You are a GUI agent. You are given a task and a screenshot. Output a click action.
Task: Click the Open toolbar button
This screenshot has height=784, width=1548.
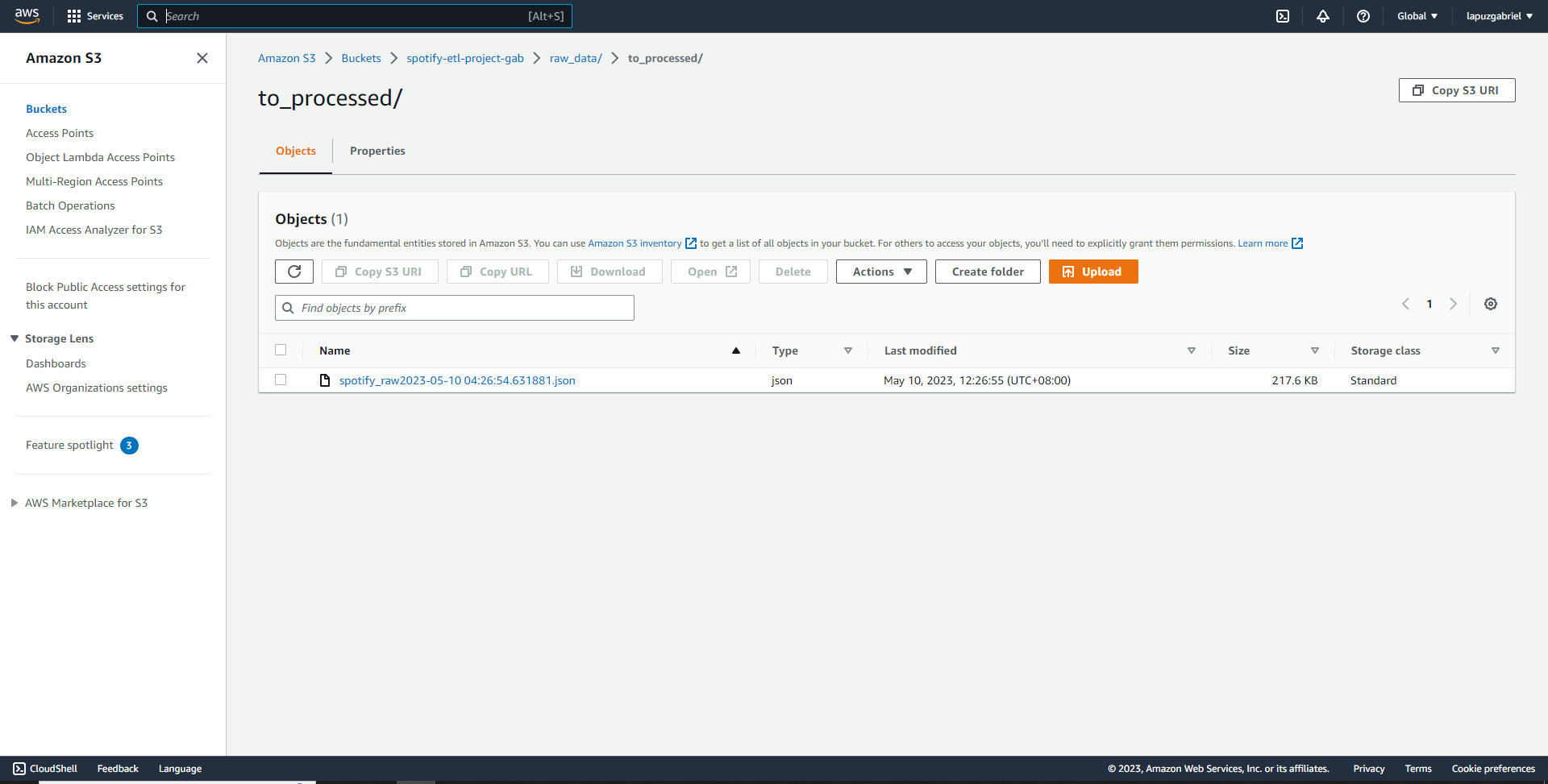(710, 272)
